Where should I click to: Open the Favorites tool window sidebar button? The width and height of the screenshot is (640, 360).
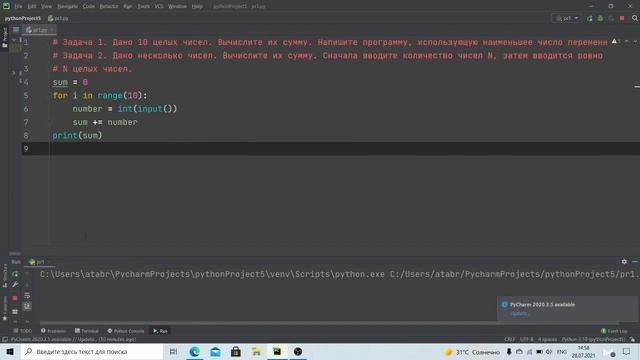point(5,307)
